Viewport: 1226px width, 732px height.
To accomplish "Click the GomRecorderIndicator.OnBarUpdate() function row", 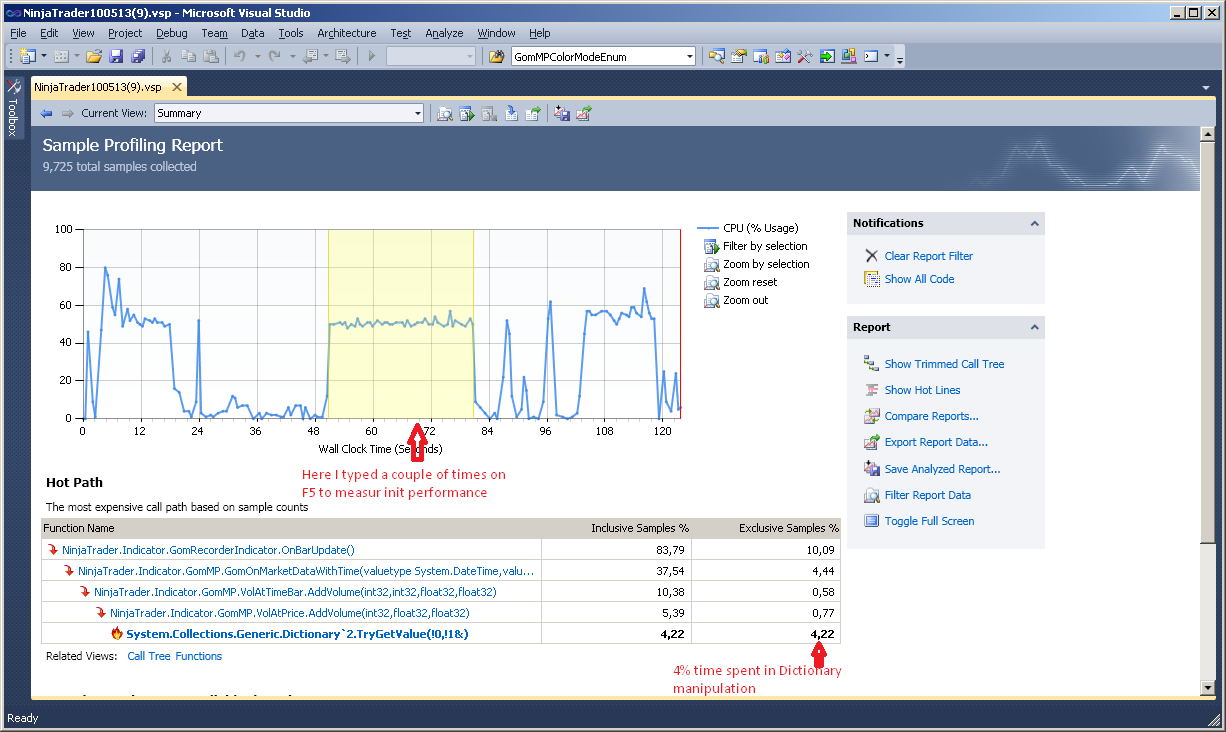I will click(x=441, y=549).
